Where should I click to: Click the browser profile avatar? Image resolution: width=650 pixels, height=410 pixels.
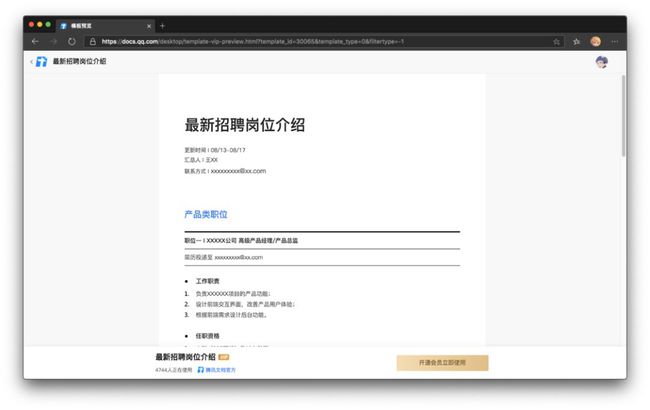pos(596,41)
